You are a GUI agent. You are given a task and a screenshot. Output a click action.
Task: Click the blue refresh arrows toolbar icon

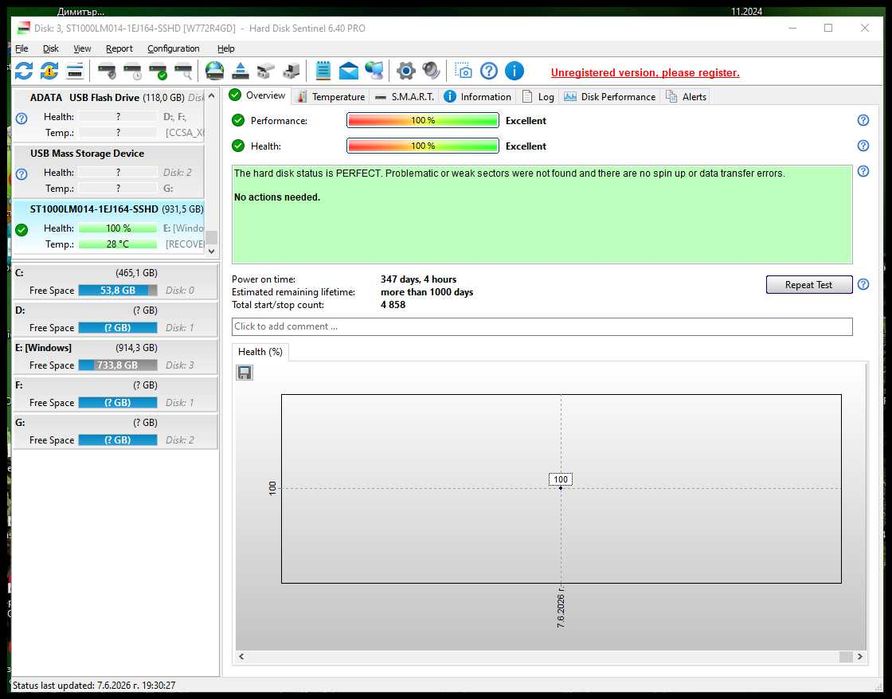23,71
